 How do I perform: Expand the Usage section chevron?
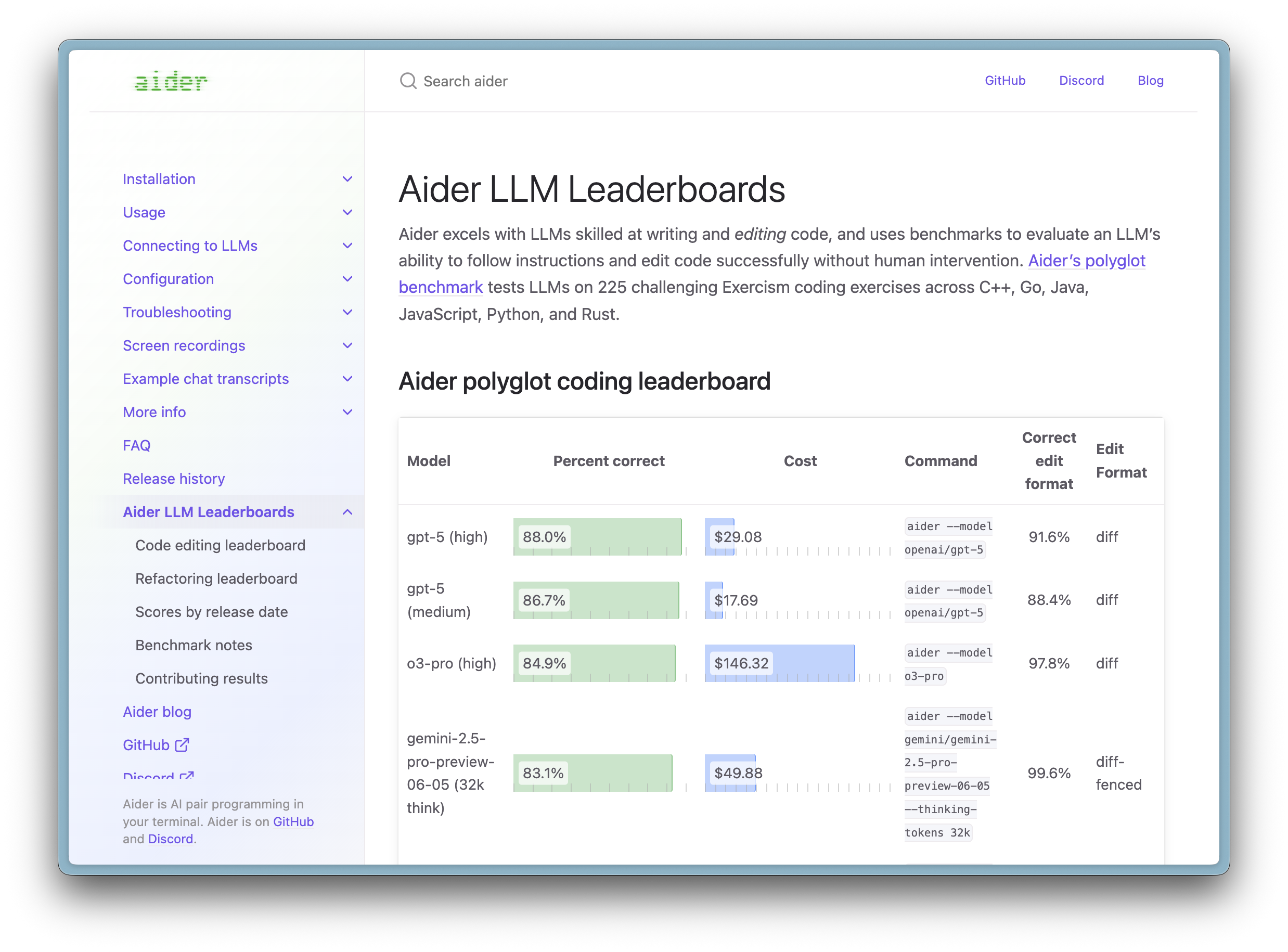pos(347,213)
